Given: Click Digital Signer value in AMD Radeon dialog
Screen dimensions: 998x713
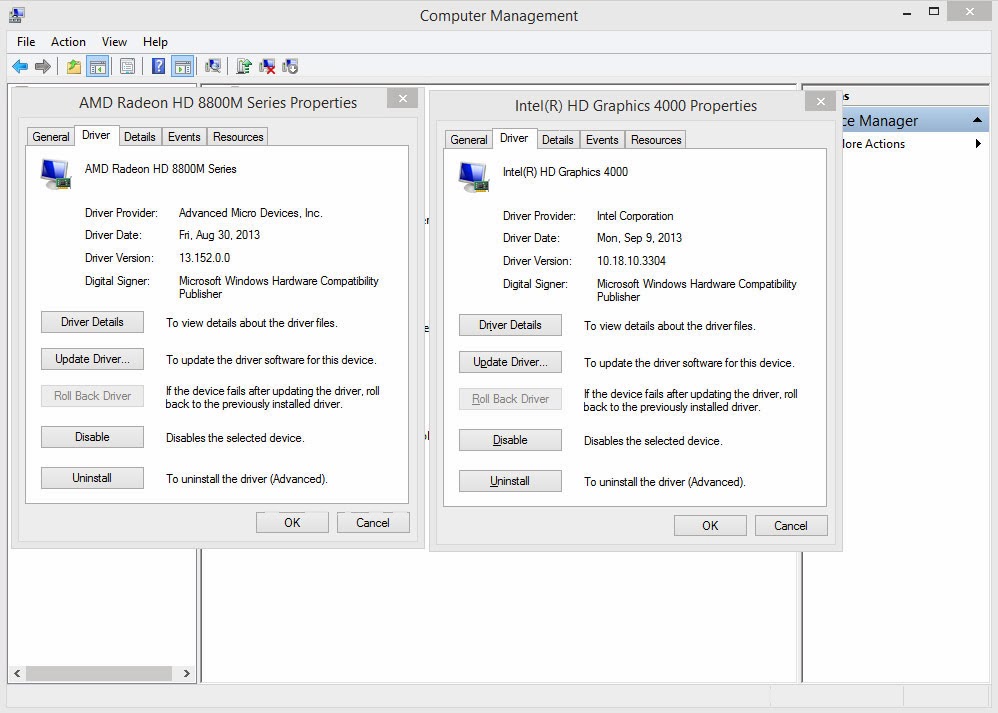Looking at the screenshot, I should (279, 287).
